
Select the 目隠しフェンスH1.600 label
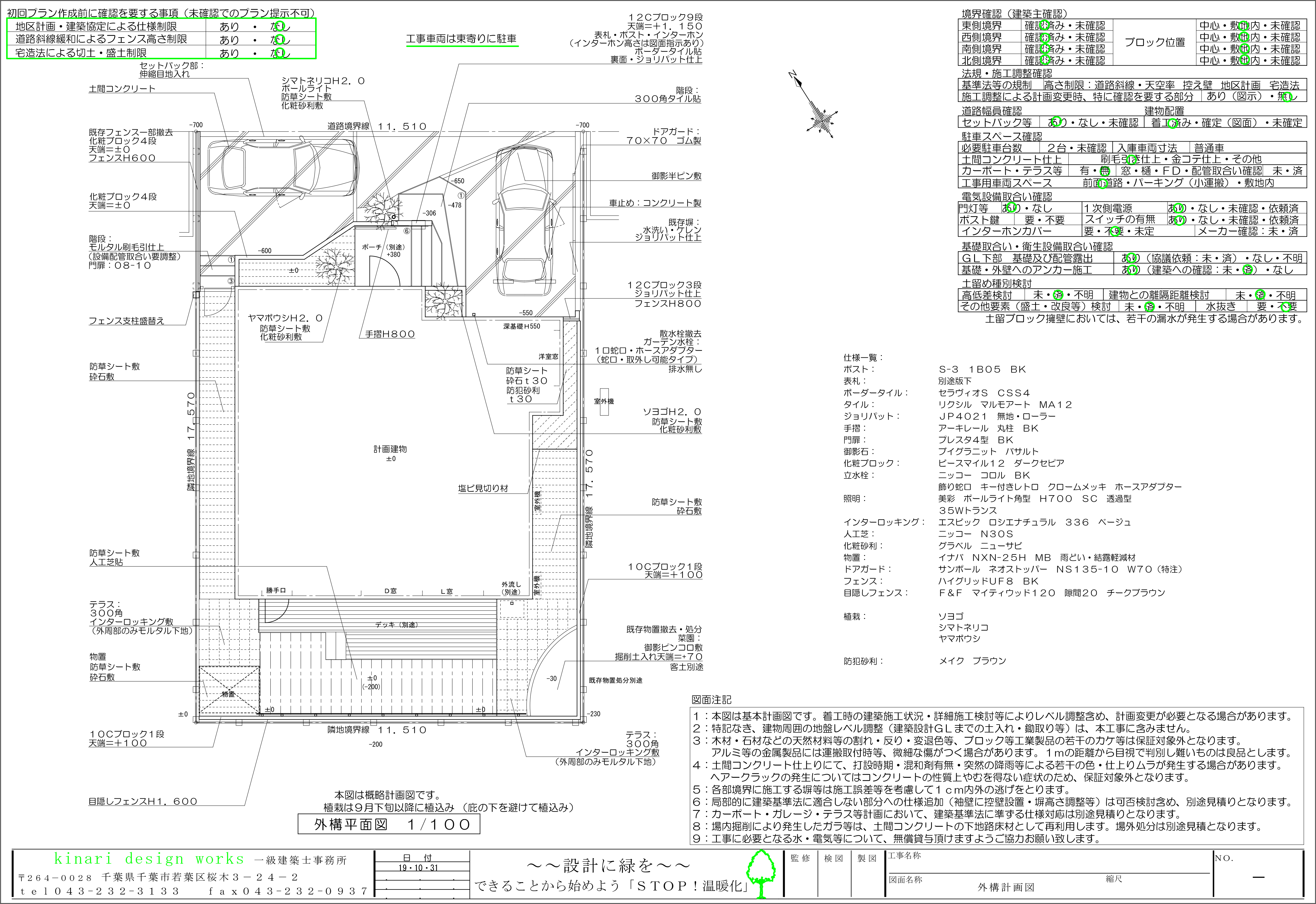[x=143, y=801]
